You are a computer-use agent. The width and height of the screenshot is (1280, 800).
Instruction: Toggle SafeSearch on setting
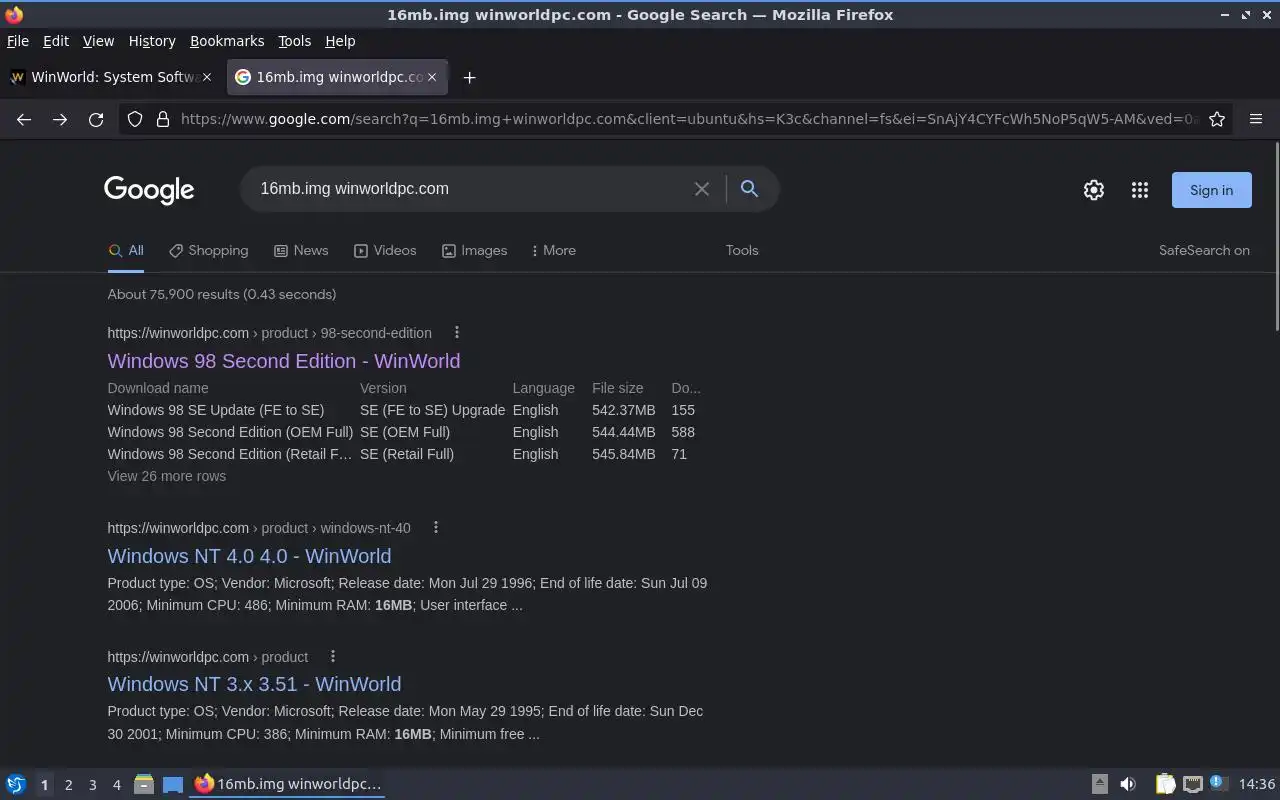point(1204,250)
